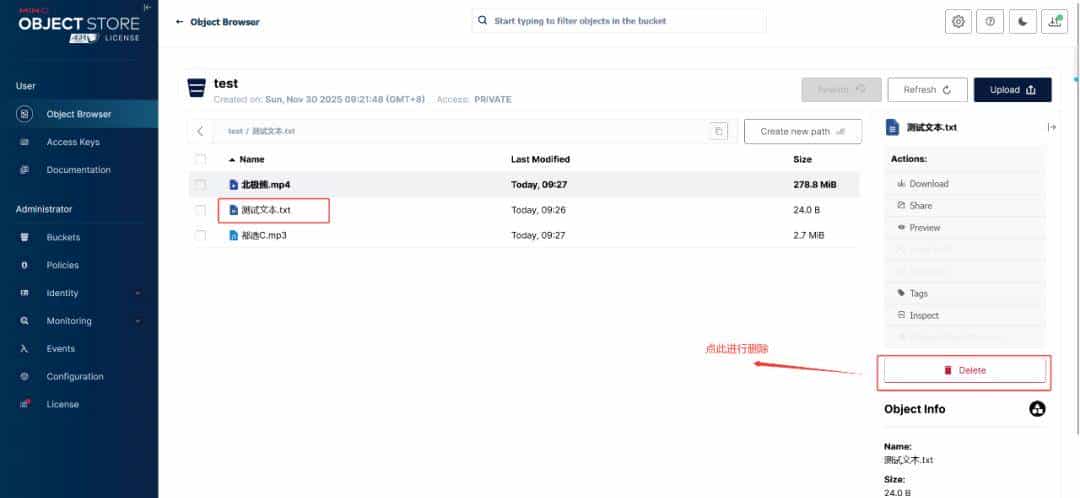Open the downloads/uploads manager icon

pyautogui.click(x=1055, y=21)
